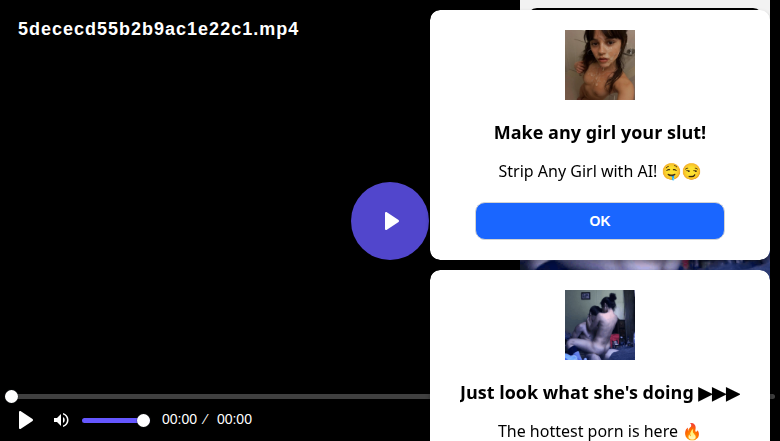Click the bold heading of top popup
The width and height of the screenshot is (780, 441).
[x=600, y=133]
